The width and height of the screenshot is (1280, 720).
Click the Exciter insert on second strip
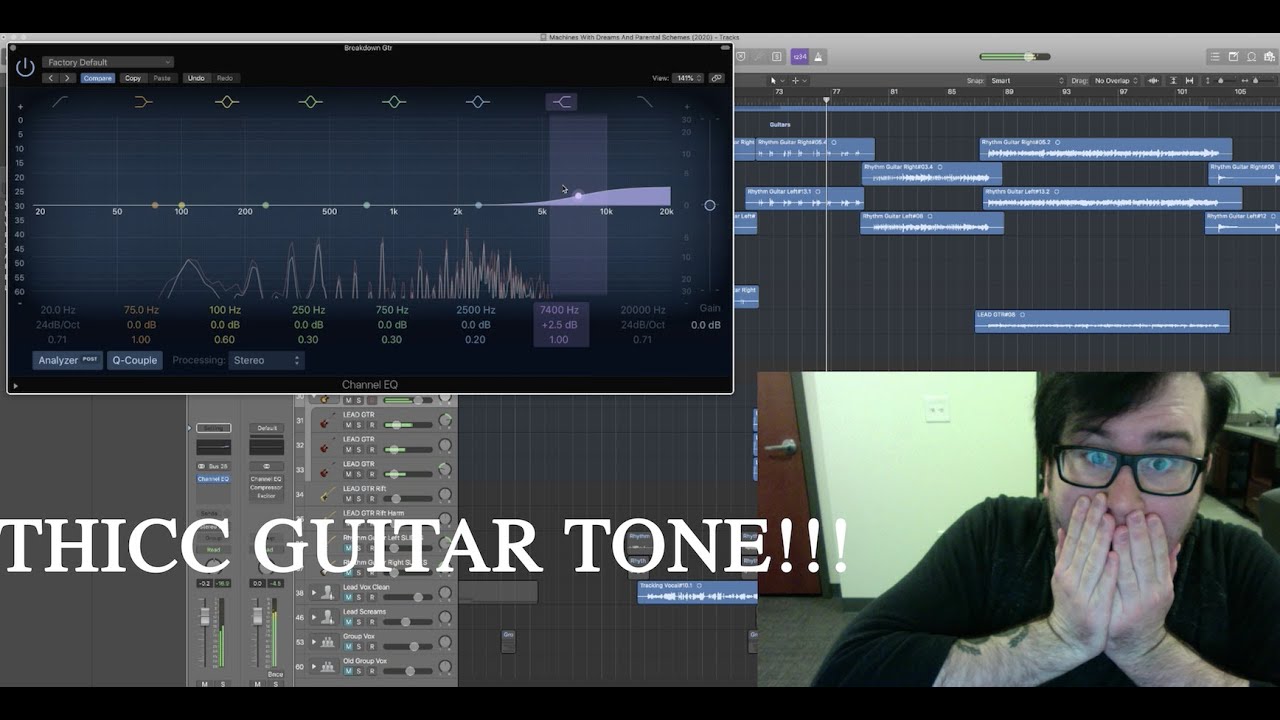pyautogui.click(x=267, y=496)
